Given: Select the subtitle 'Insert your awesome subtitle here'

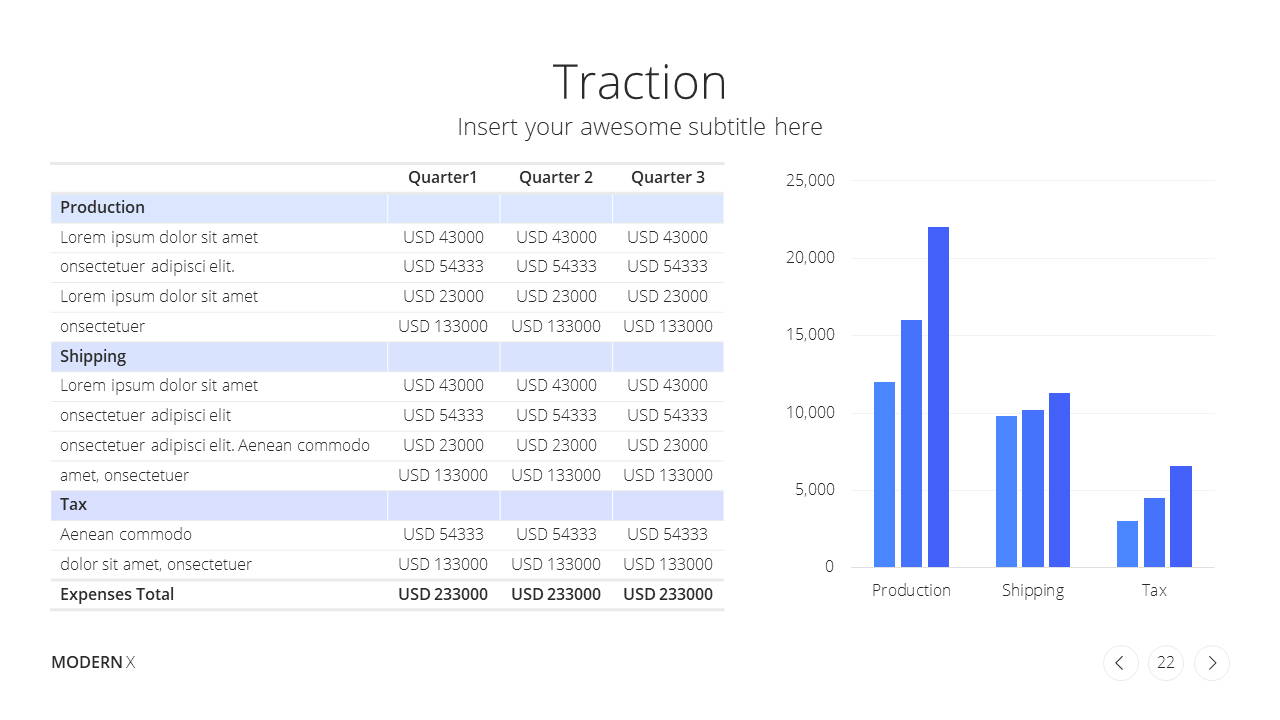Looking at the screenshot, I should pos(640,127).
